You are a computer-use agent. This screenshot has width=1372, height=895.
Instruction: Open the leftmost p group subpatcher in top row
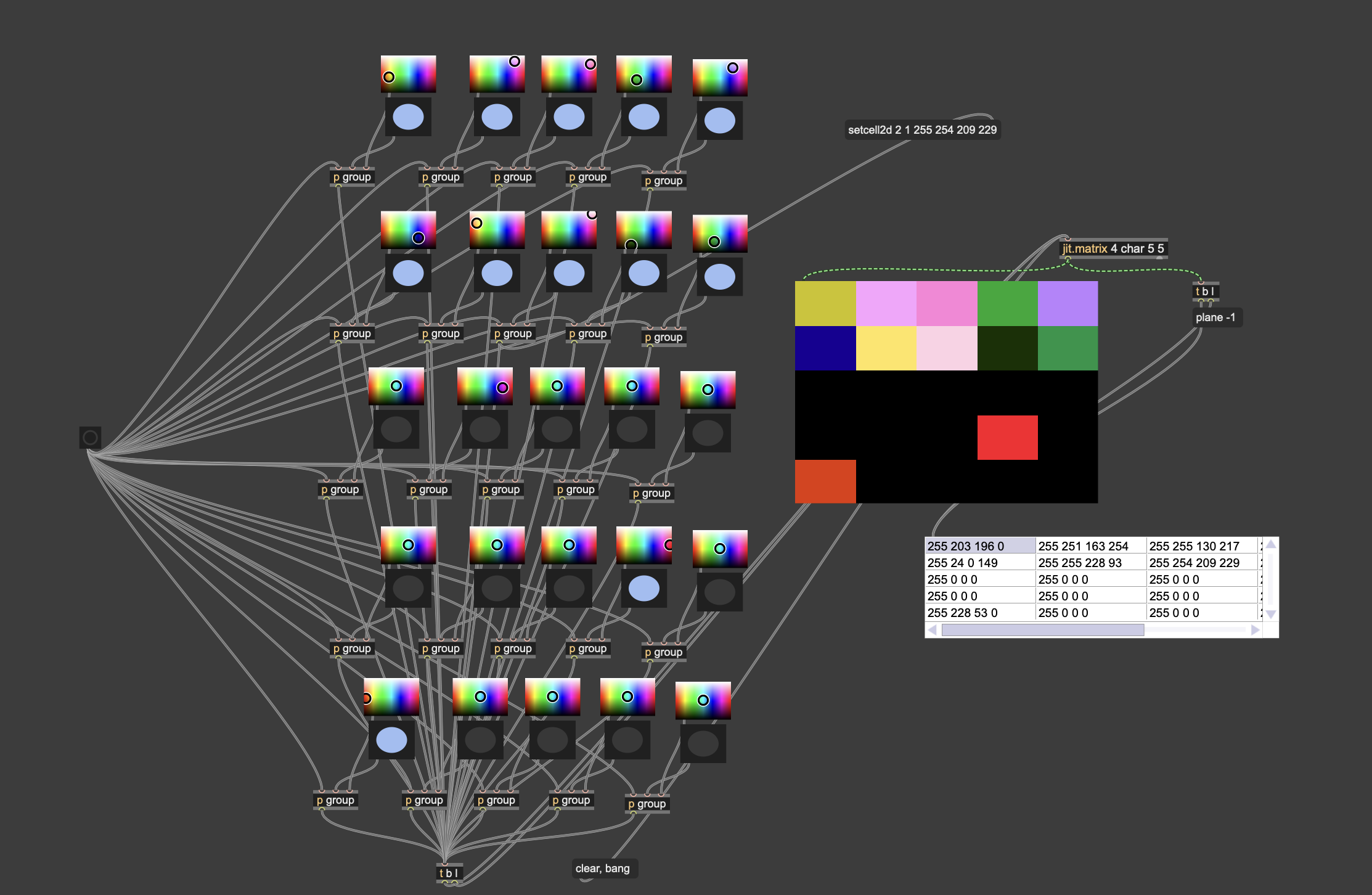pyautogui.click(x=353, y=176)
